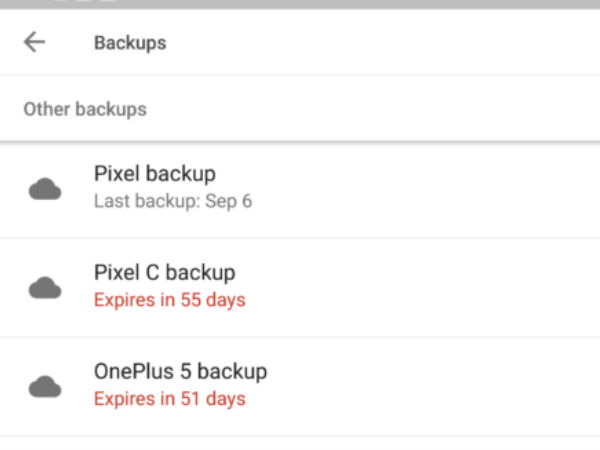
Task: Tap the back arrow icon
Action: (x=35, y=42)
